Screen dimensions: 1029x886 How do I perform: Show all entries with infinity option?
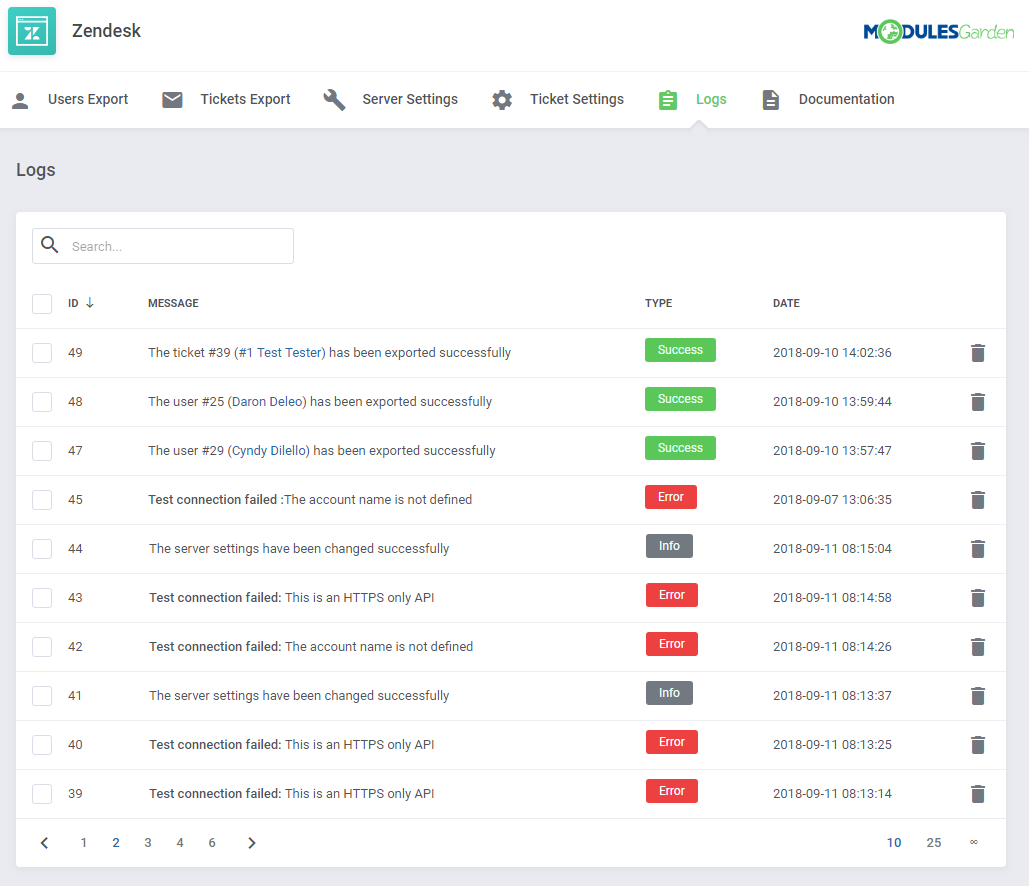(974, 842)
